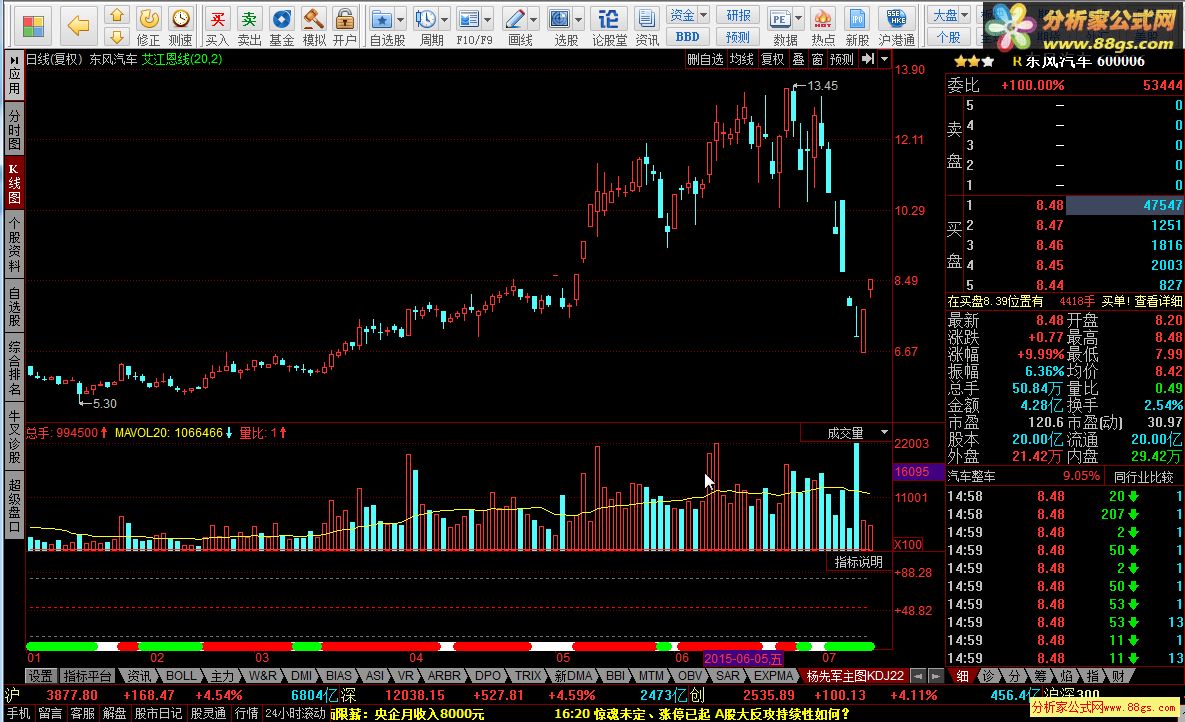Click 查看详细 view details link

click(x=1158, y=301)
